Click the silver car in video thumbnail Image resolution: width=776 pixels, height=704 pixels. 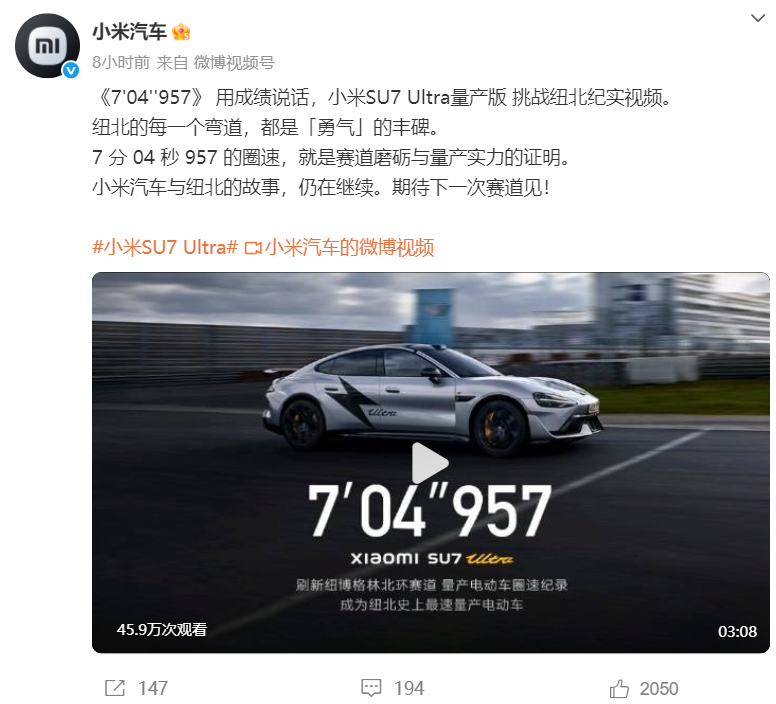(x=433, y=398)
